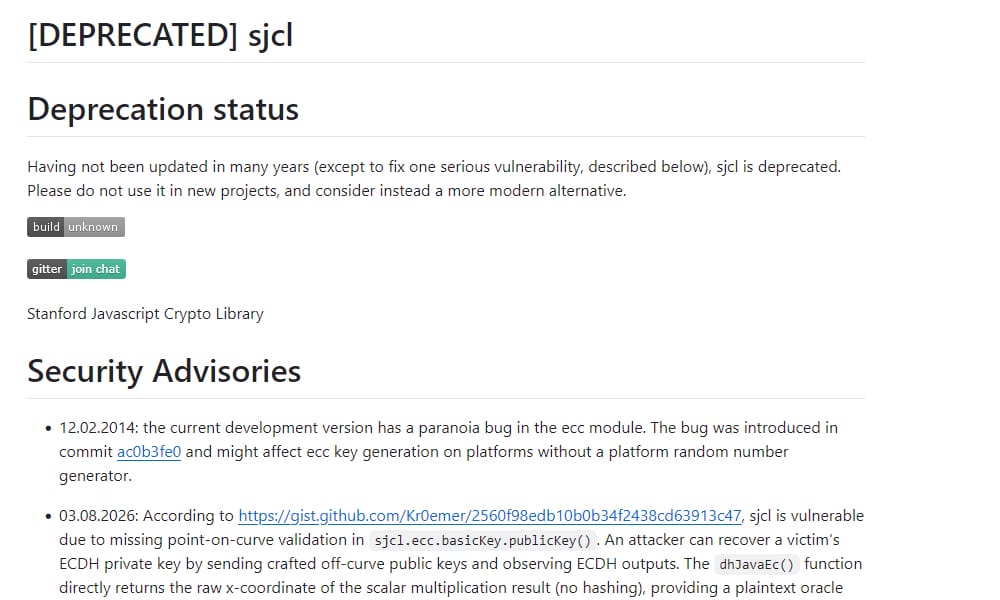
Task: Click the sjcl.ecc.basicKey.publicKey() code snippet
Action: (x=483, y=541)
